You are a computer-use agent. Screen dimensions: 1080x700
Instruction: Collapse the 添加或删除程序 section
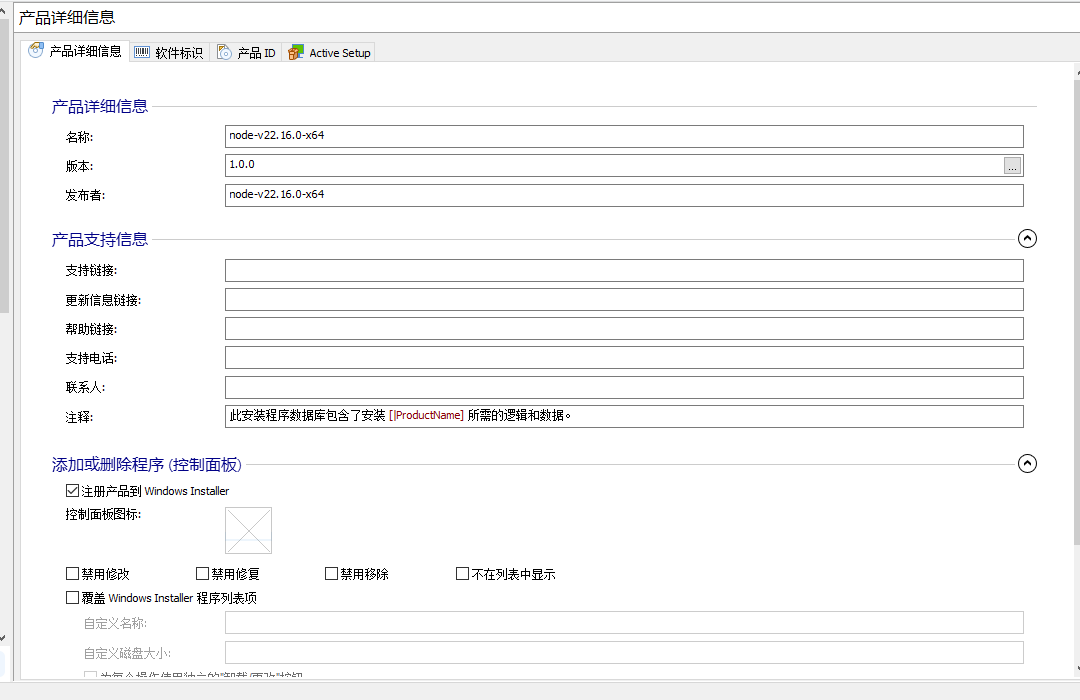[1027, 464]
